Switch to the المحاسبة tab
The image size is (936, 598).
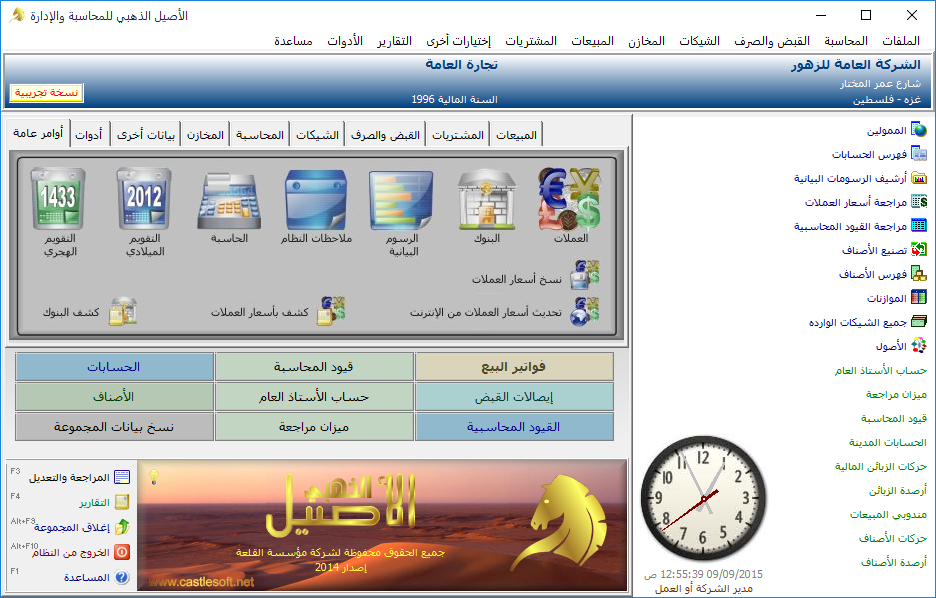pos(260,135)
